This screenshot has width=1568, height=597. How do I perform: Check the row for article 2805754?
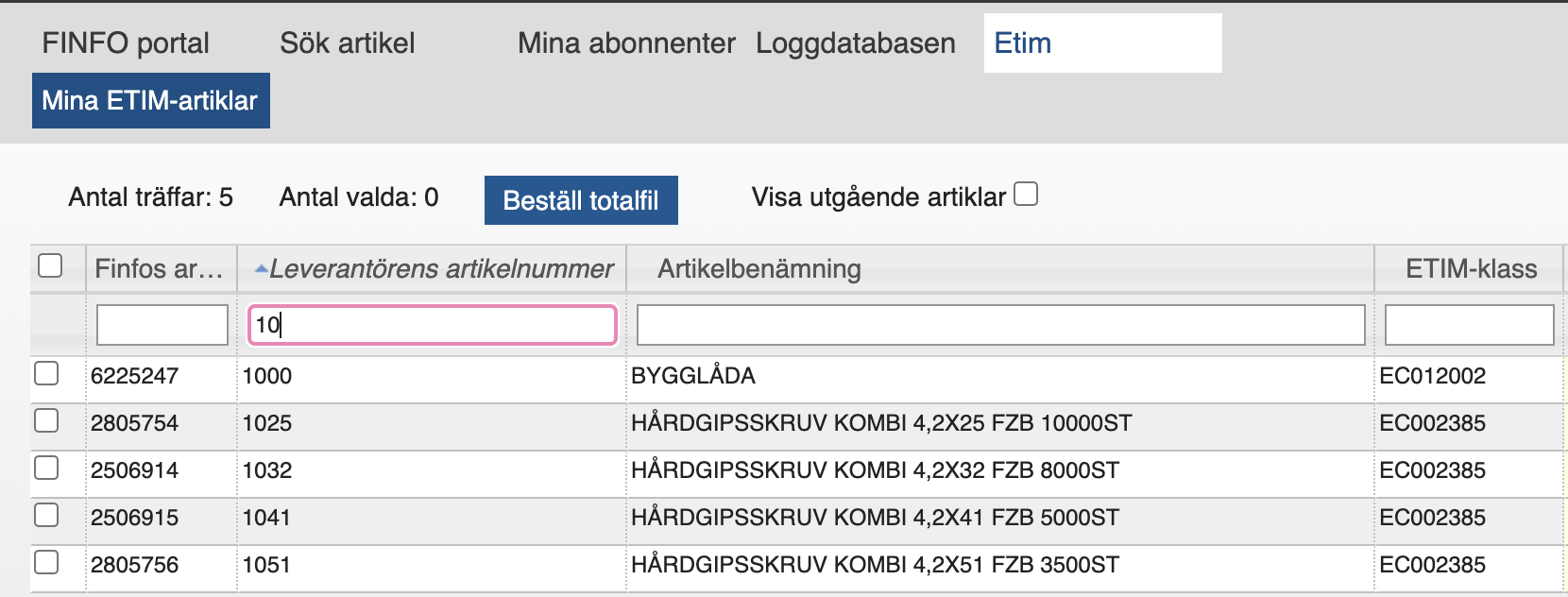coord(46,421)
